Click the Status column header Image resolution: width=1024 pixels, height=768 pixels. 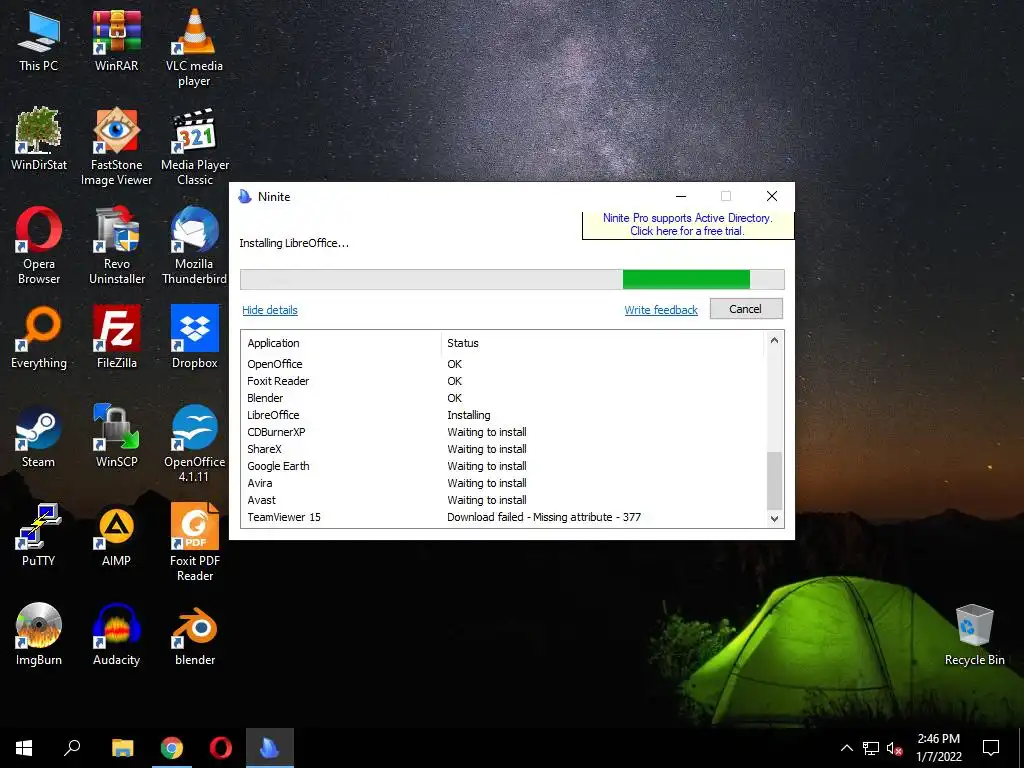(x=602, y=343)
